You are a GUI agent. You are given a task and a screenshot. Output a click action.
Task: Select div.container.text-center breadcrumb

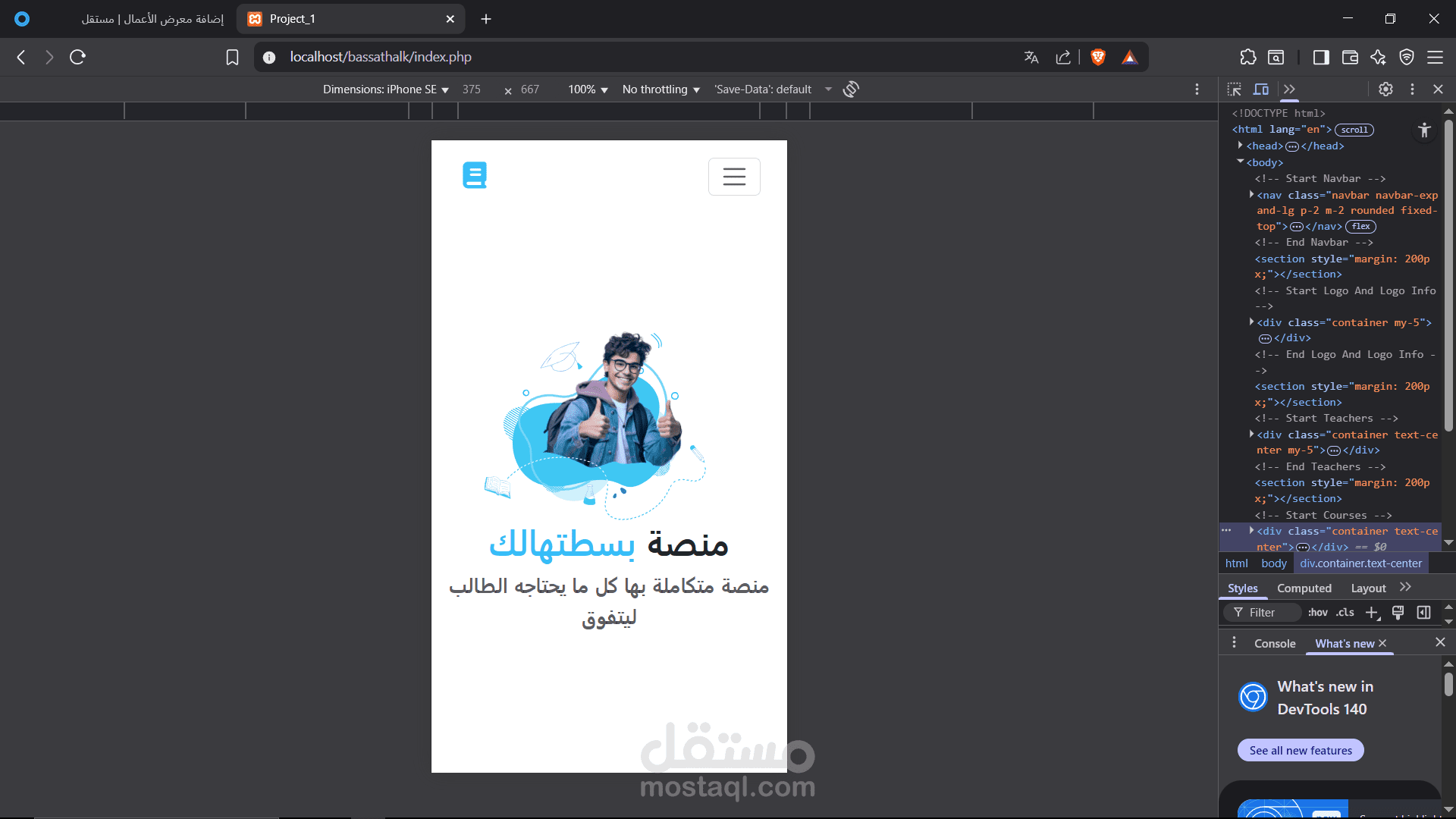(1361, 563)
